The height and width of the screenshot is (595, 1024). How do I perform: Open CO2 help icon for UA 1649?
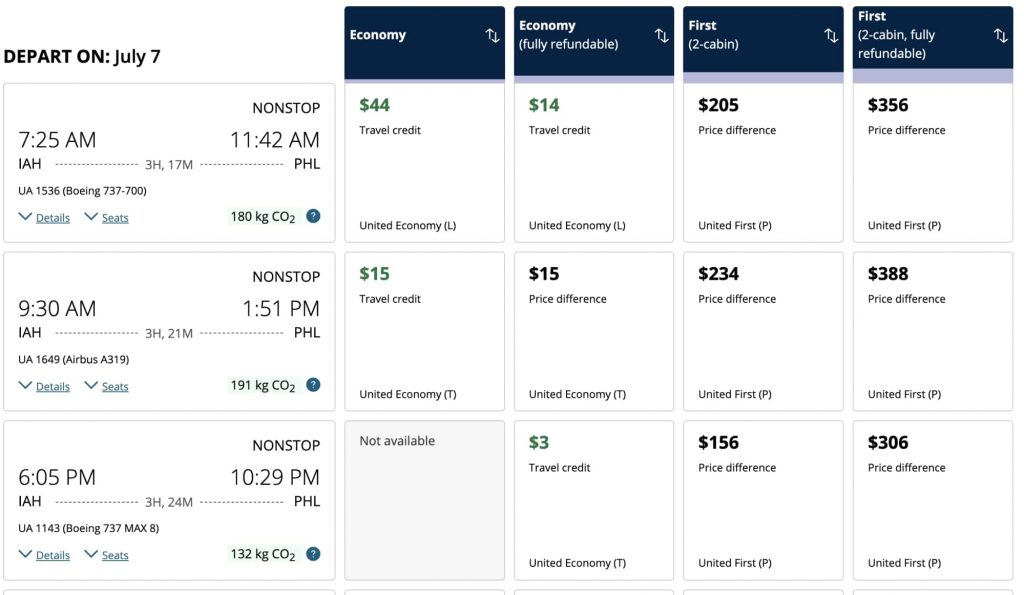pos(313,385)
